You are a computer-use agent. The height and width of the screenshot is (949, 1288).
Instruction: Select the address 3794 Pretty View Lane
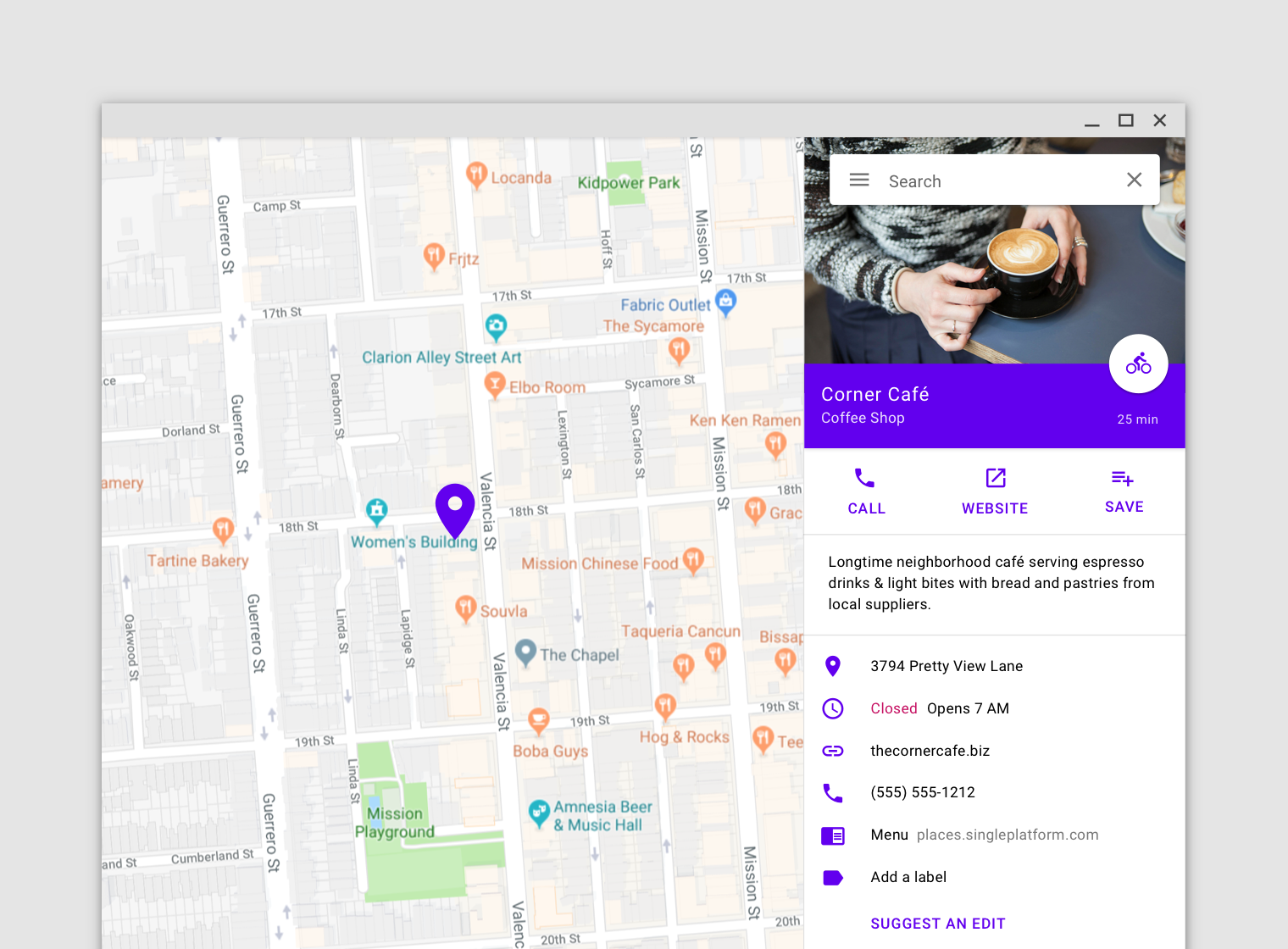coord(947,666)
